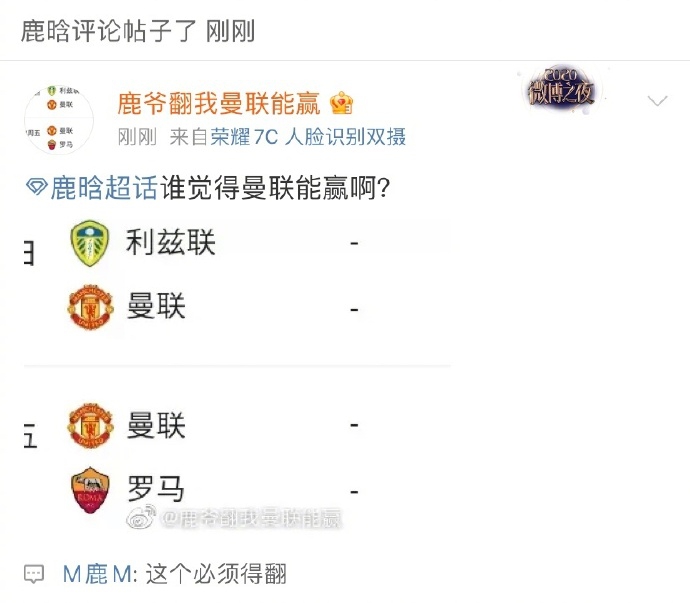Click the post text 谁觉得曼联能赢啊?
690x603 pixels.
275,187
